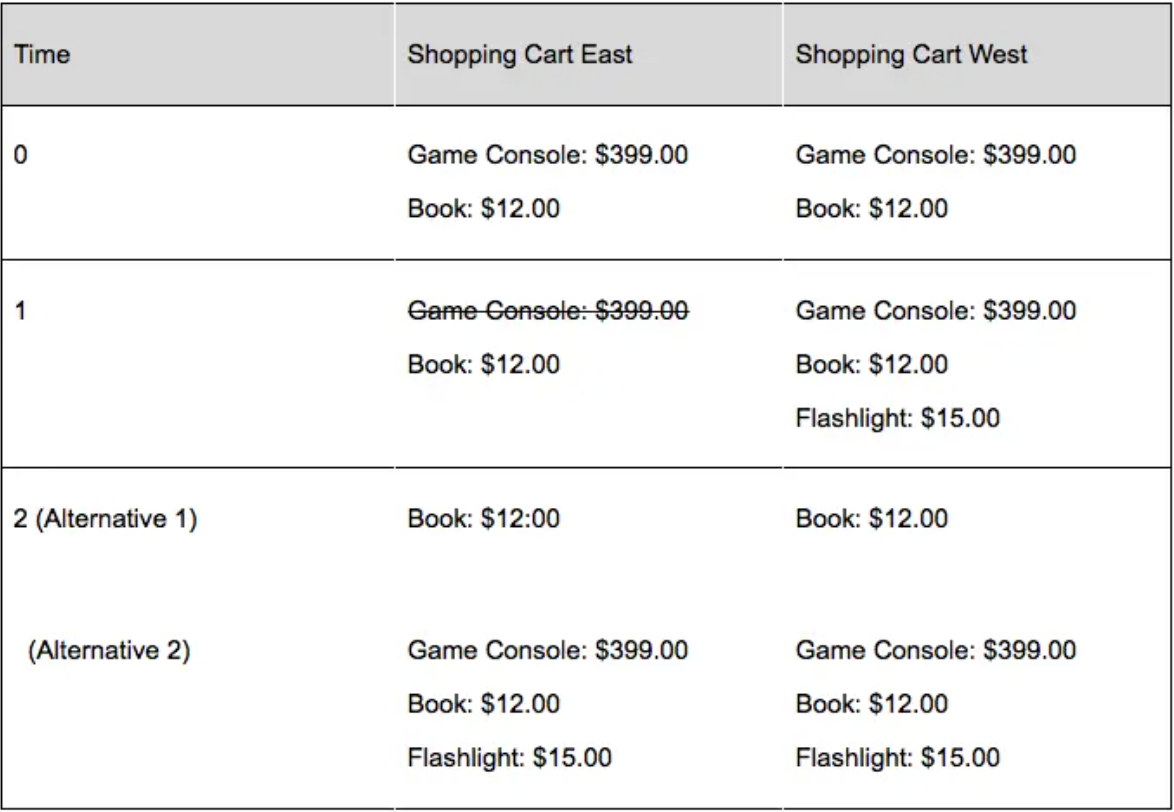Click the time "1" row label
This screenshot has width=1174, height=812.
20,312
